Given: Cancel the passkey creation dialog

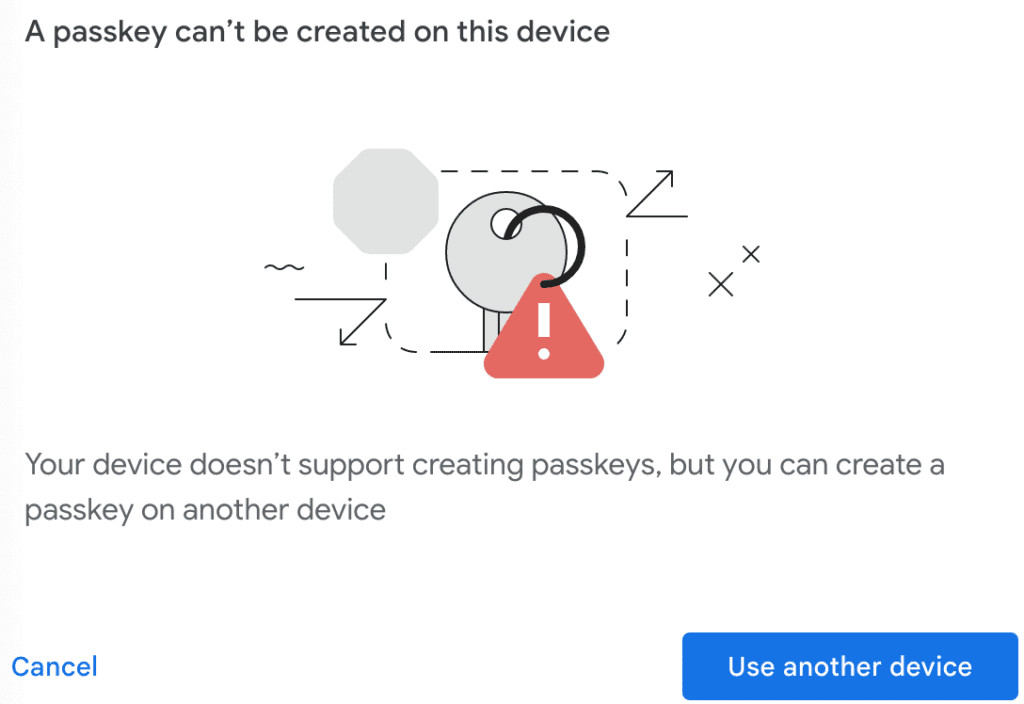Looking at the screenshot, I should click(x=54, y=666).
